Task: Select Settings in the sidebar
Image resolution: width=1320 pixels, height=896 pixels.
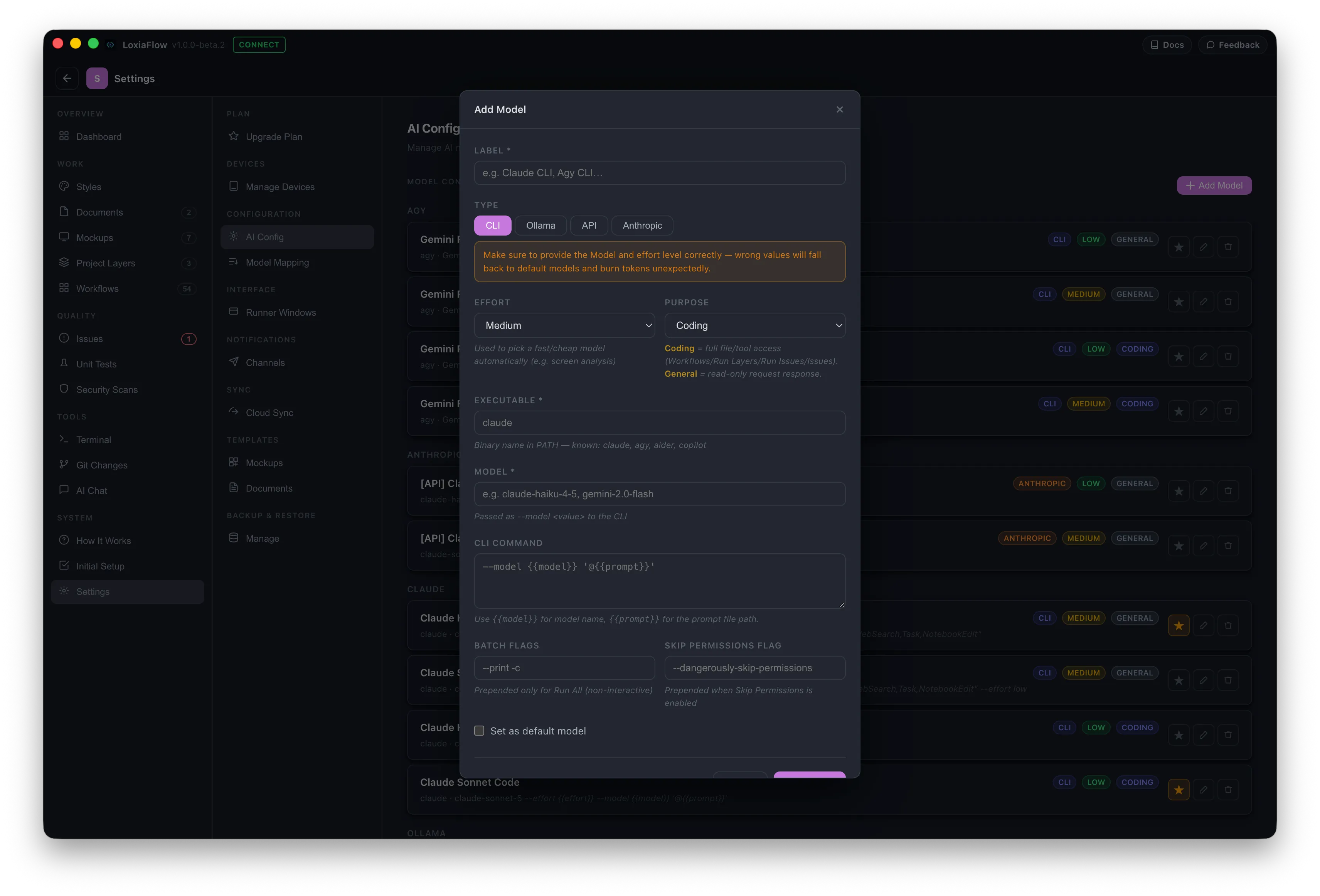Action: (127, 592)
